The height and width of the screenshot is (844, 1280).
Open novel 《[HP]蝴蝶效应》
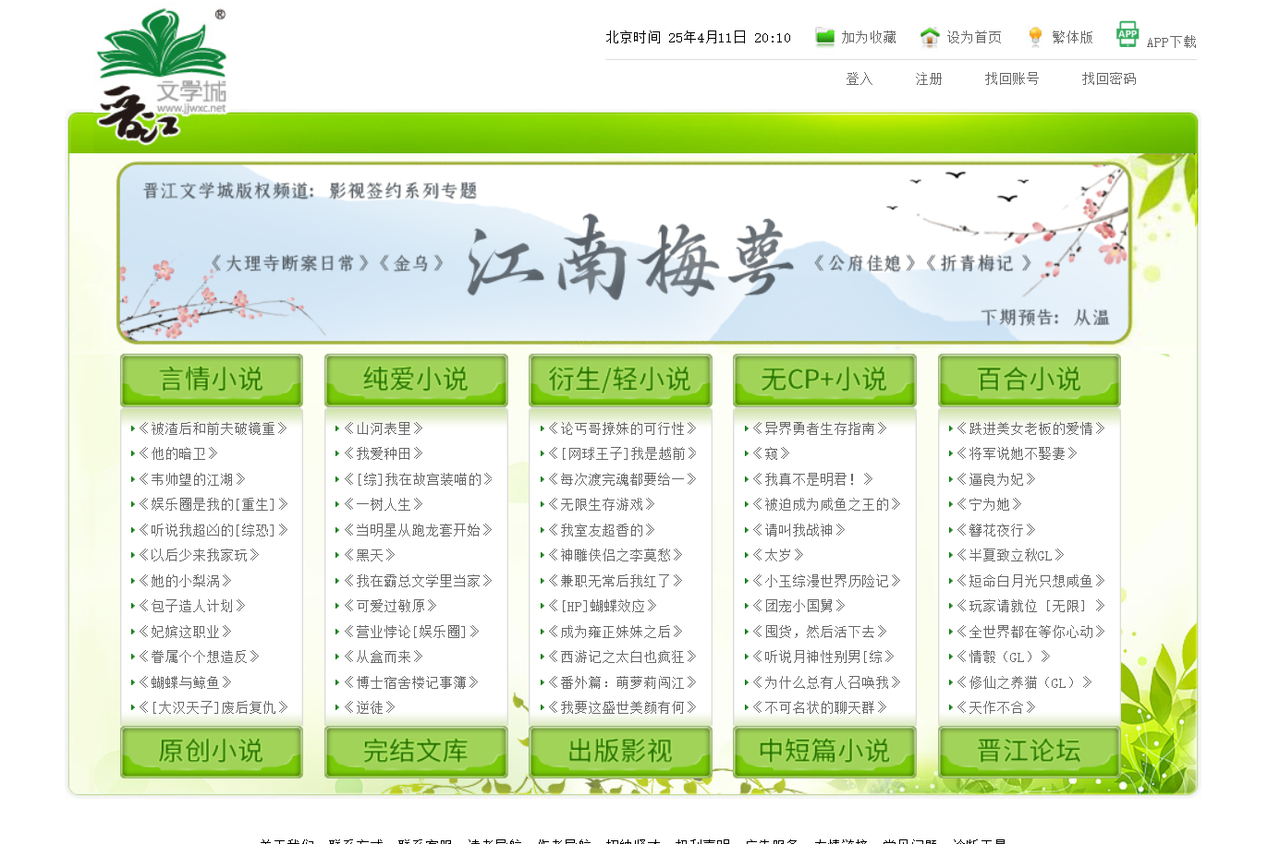(x=602, y=606)
